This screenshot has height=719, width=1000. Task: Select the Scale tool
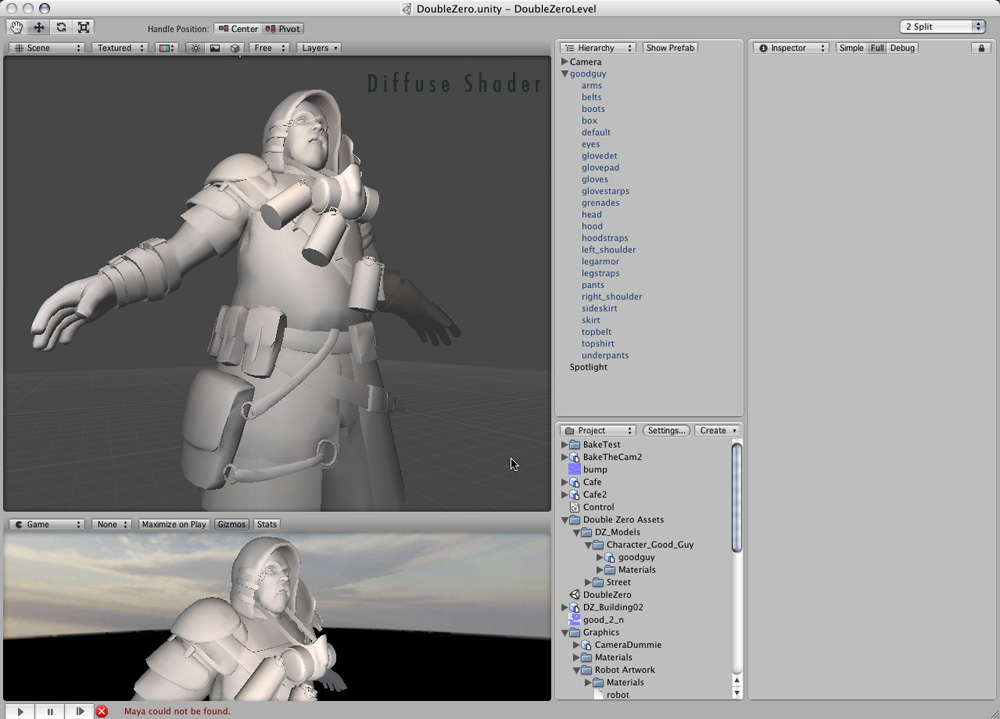(x=84, y=27)
